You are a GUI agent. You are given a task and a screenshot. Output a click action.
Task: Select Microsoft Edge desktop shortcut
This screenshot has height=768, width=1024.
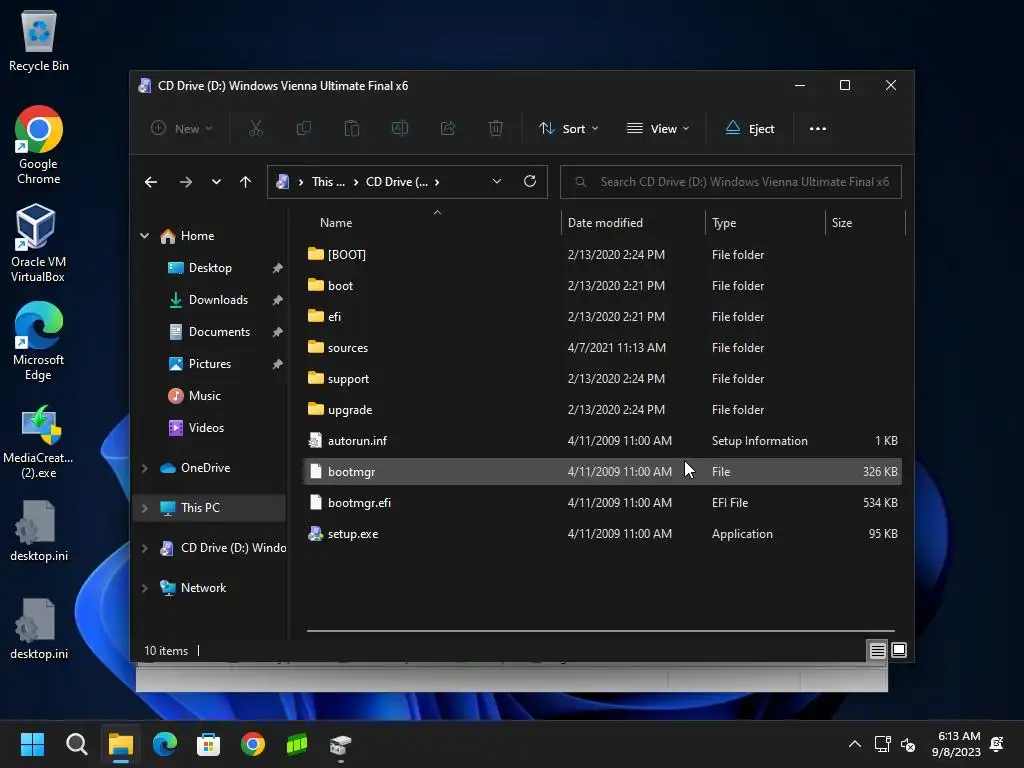(38, 341)
